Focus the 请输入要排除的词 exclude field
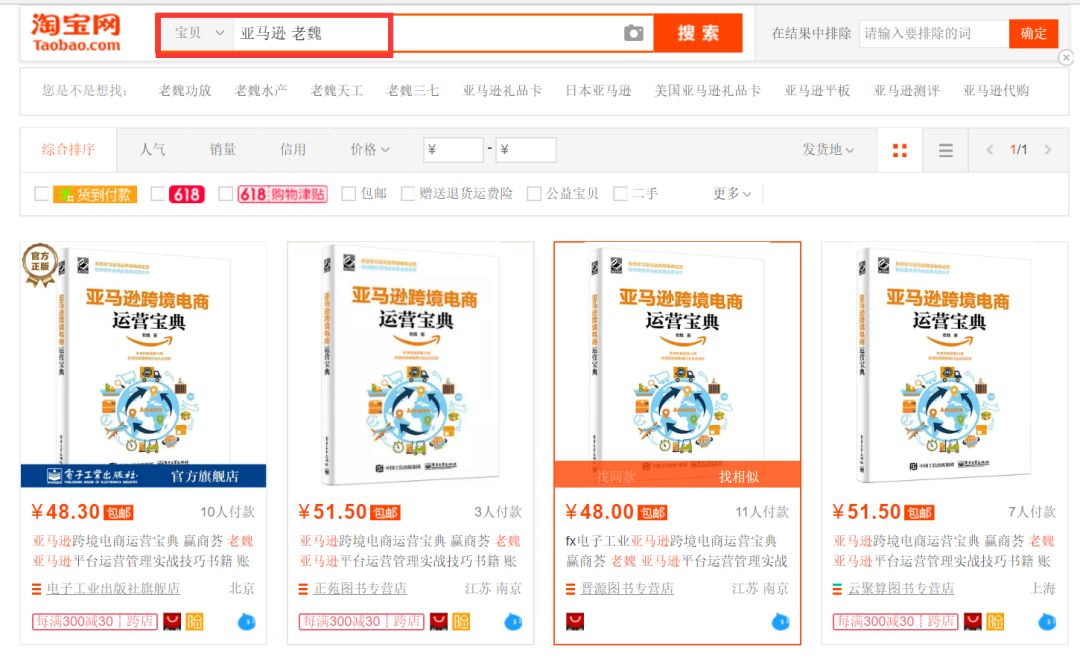 tap(934, 33)
